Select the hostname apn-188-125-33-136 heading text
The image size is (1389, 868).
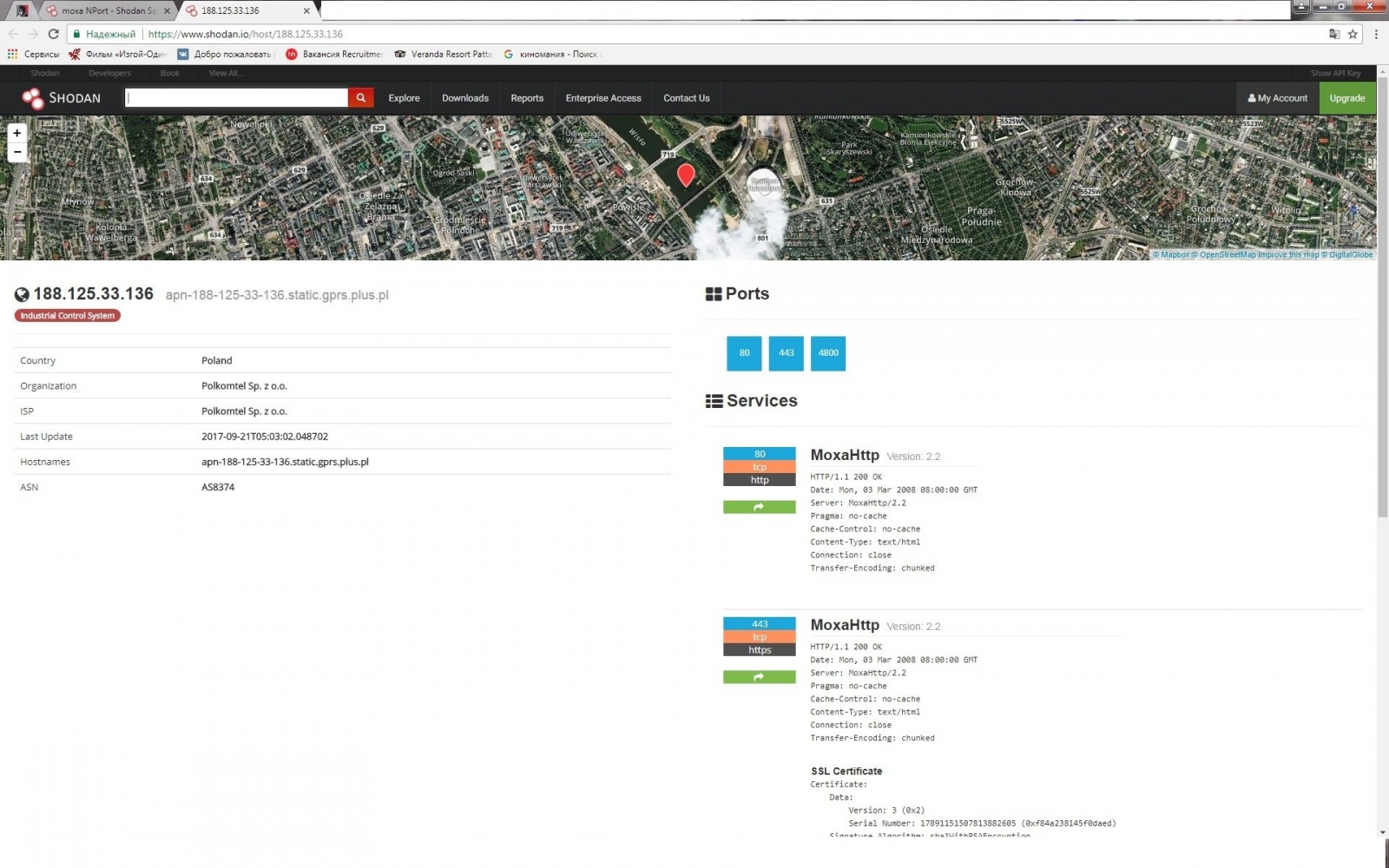277,295
